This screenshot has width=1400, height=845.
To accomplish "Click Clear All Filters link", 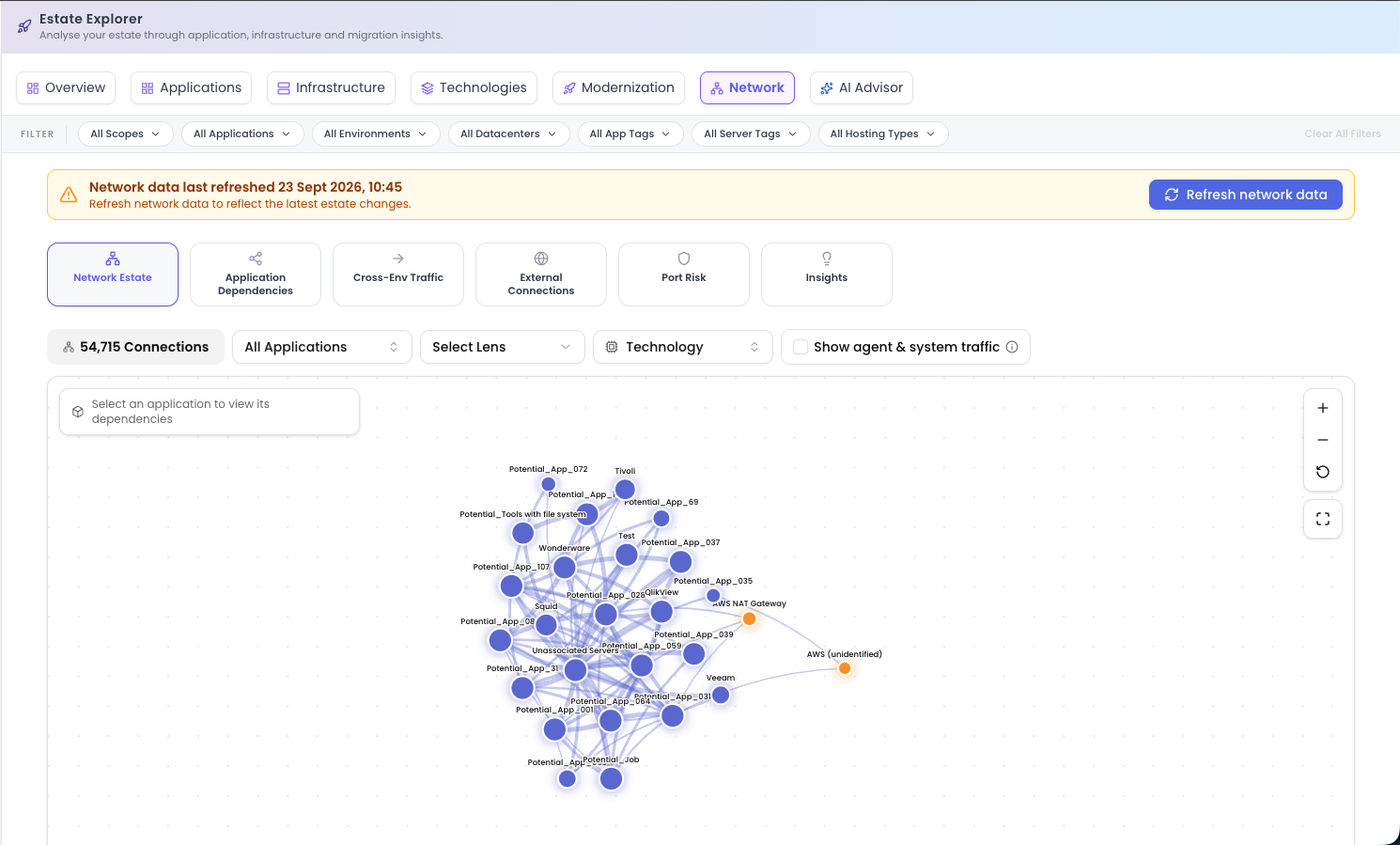I will click(1343, 133).
